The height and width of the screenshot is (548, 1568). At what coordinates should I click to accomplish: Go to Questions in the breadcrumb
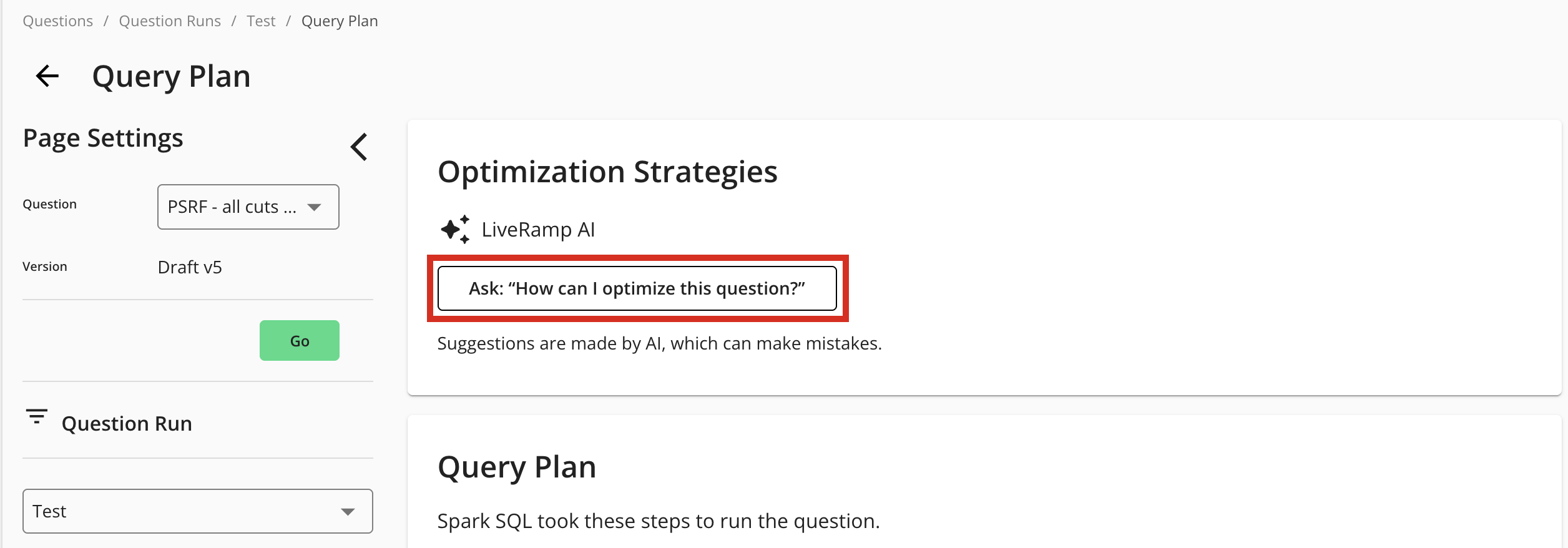point(57,21)
